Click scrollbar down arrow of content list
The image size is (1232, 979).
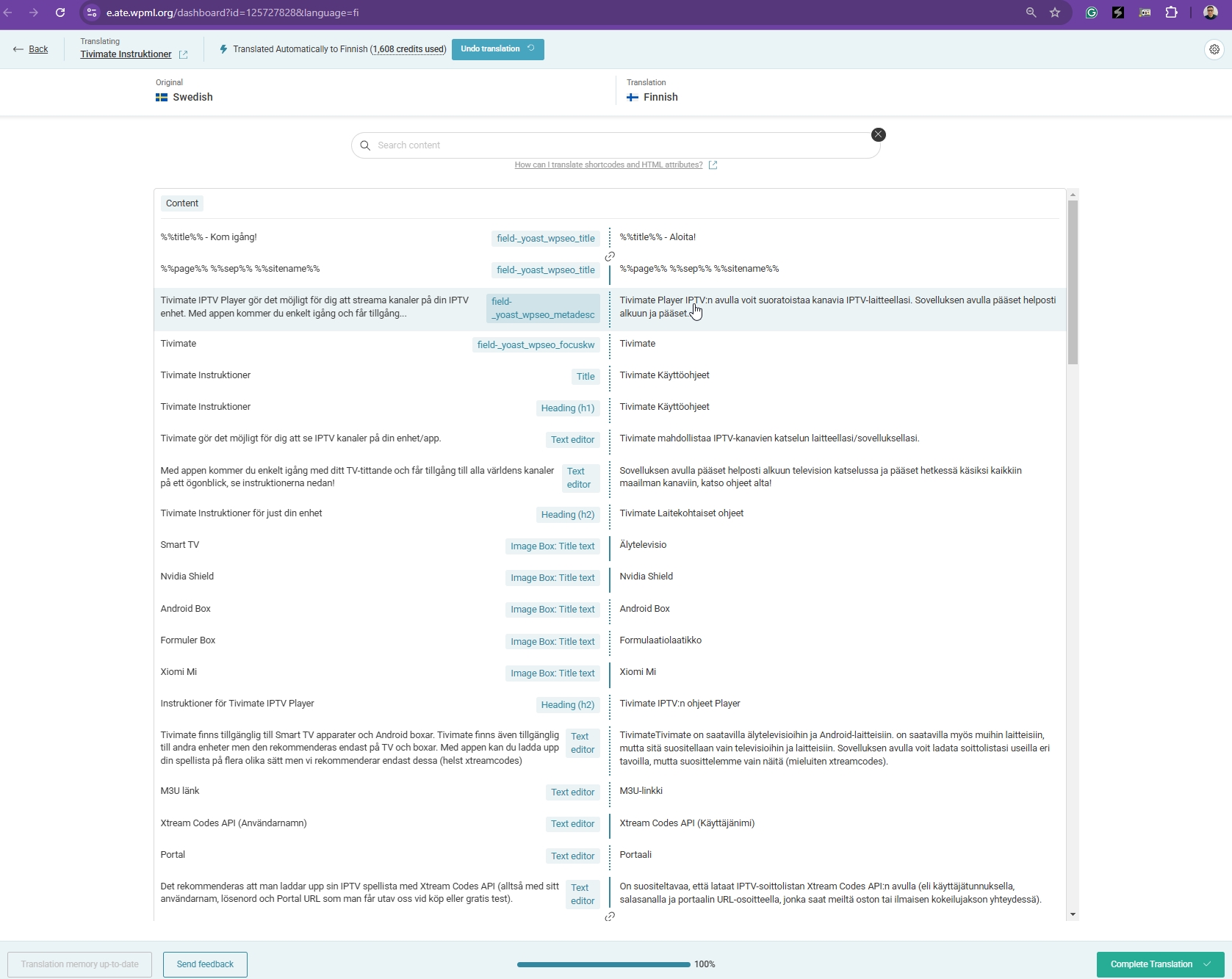(x=1073, y=914)
